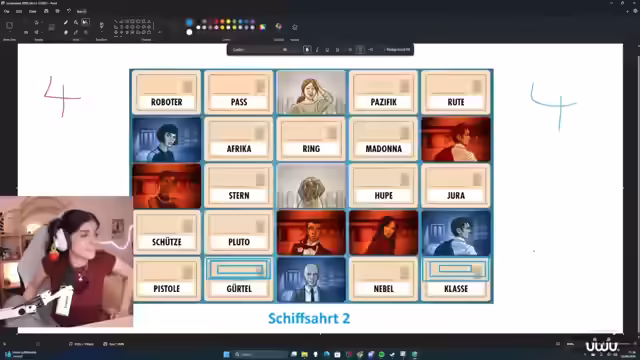640x360 pixels.
Task: Toggle Italic in the text toolbar
Action: point(317,49)
